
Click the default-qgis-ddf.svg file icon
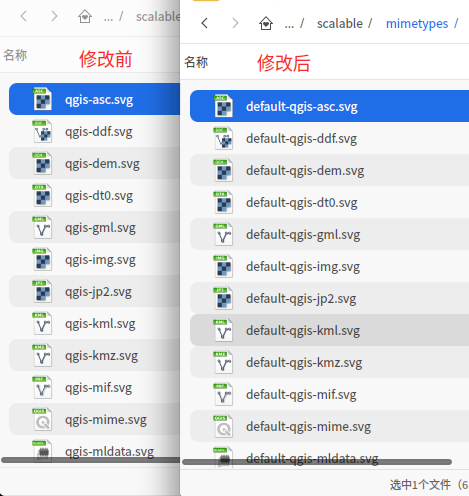click(223, 138)
